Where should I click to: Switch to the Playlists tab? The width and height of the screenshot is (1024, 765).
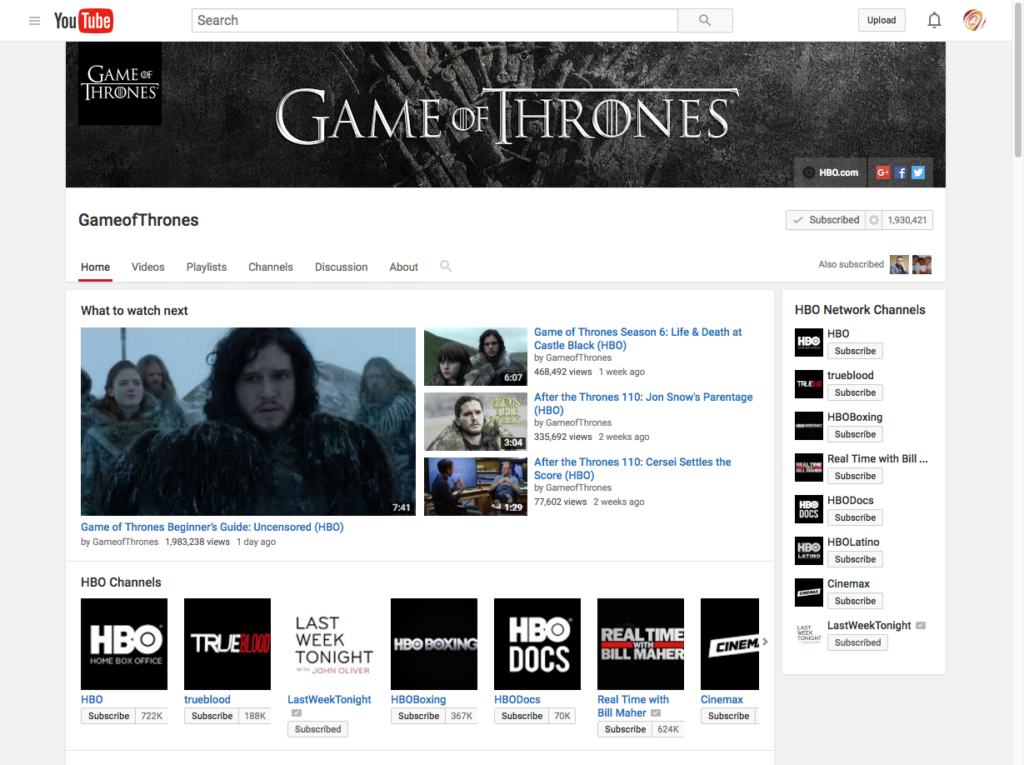tap(206, 267)
